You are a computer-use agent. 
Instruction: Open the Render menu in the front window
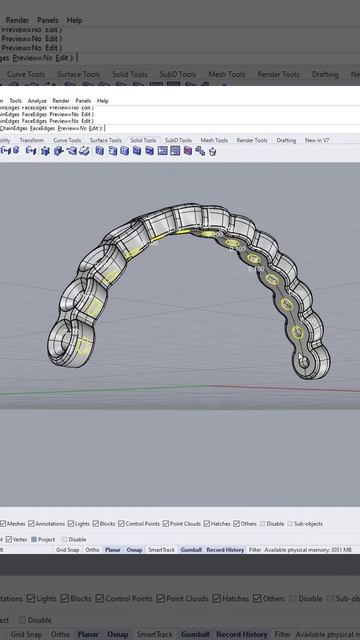(x=61, y=100)
